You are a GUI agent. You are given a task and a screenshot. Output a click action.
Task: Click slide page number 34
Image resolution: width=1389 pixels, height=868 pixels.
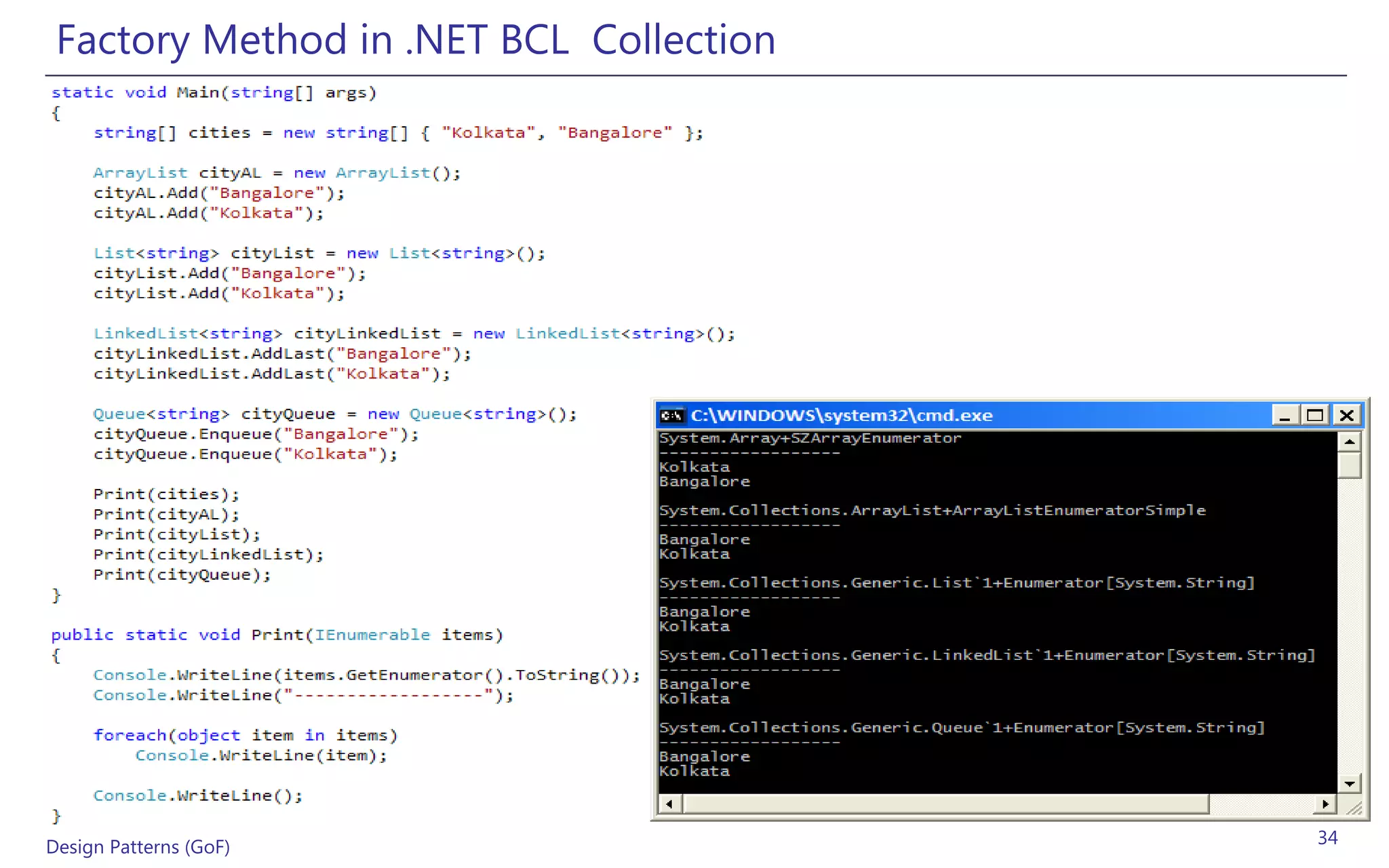coord(1327,838)
